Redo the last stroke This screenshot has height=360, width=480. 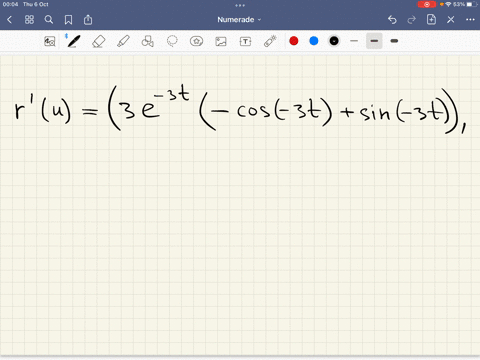click(x=412, y=20)
